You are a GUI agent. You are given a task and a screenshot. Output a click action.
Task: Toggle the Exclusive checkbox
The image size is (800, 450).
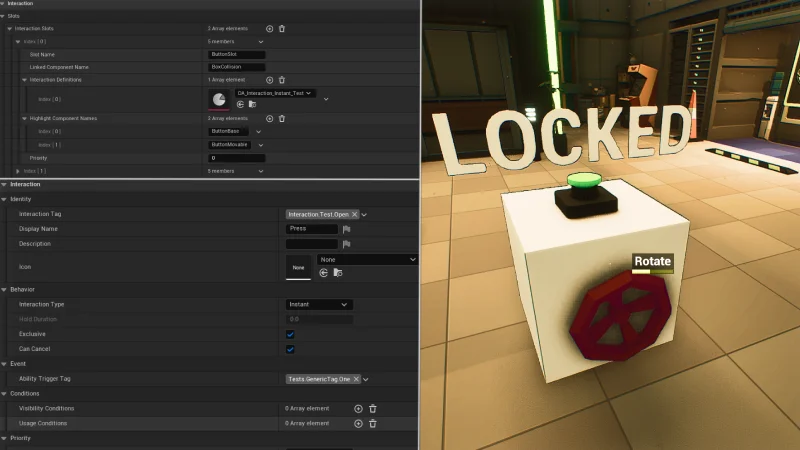pyautogui.click(x=290, y=334)
